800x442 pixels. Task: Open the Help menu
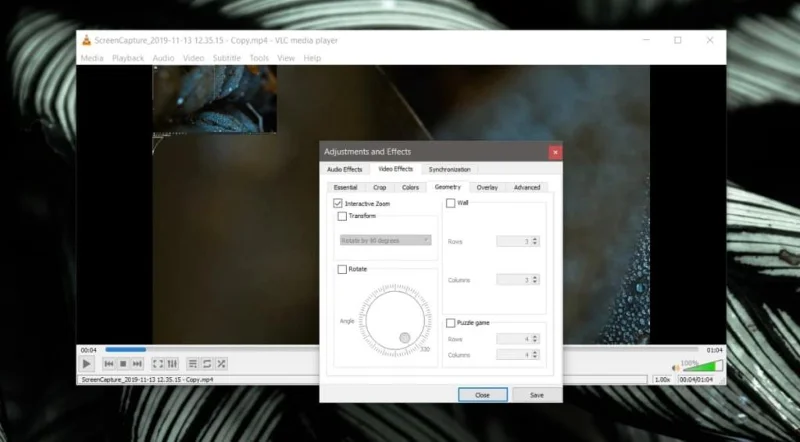(x=312, y=58)
